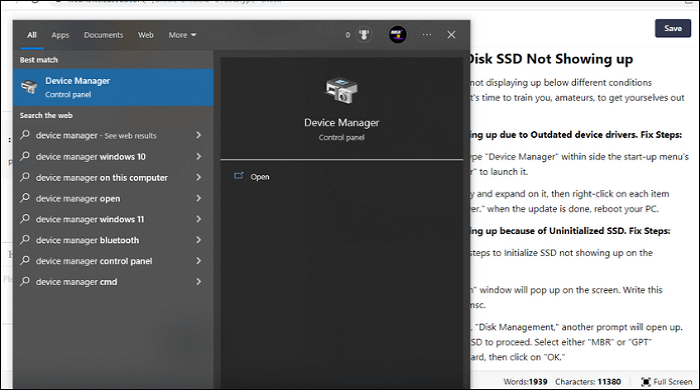Expand arrow for 'device manager open'
Screen dimensions: 700x390
coord(199,198)
